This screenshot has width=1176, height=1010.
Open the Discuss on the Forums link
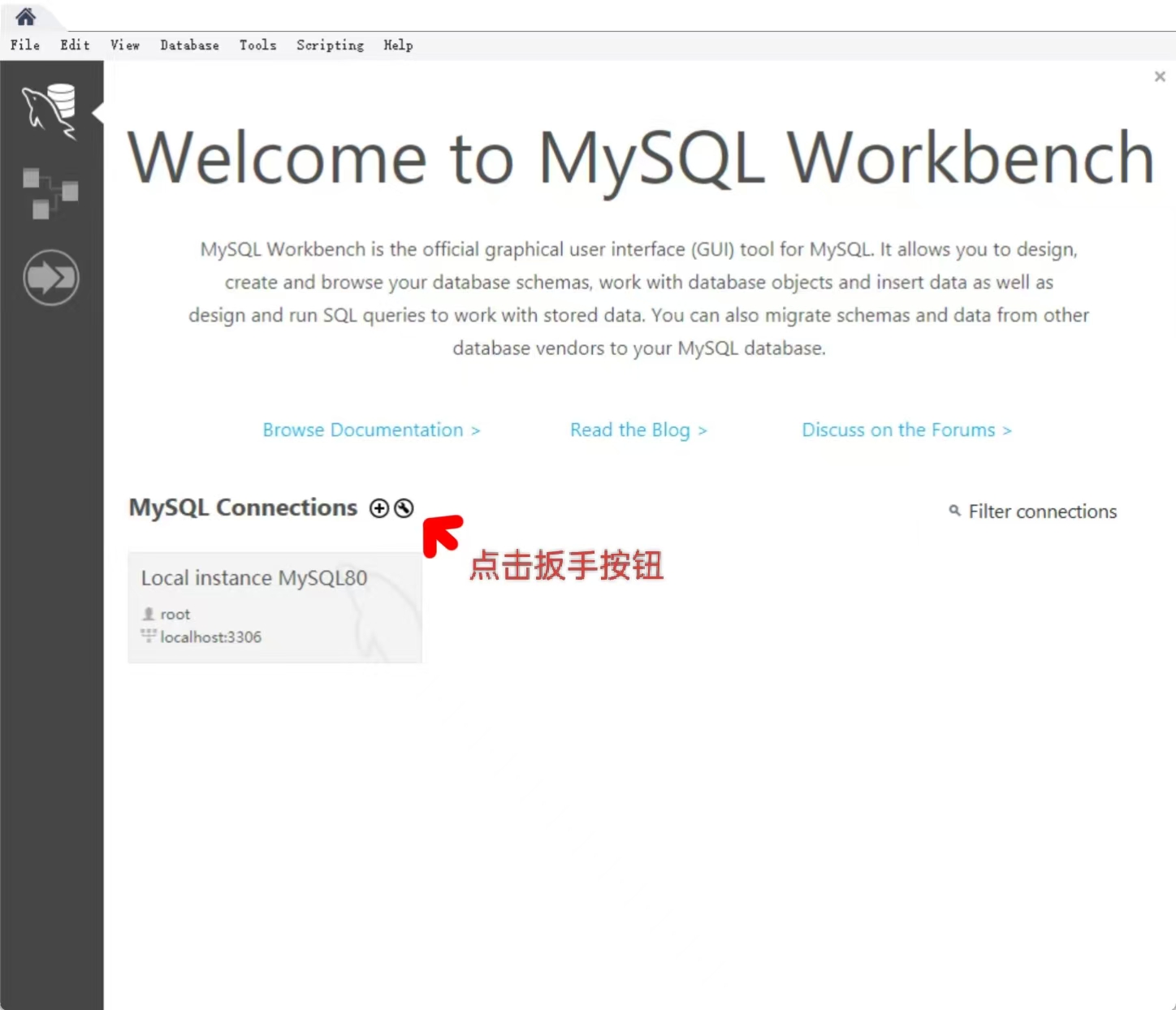(x=906, y=430)
